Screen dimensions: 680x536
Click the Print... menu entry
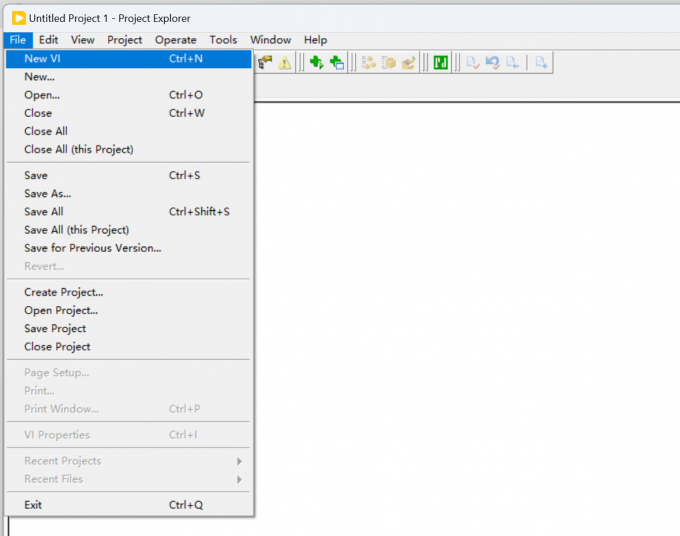coord(128,391)
